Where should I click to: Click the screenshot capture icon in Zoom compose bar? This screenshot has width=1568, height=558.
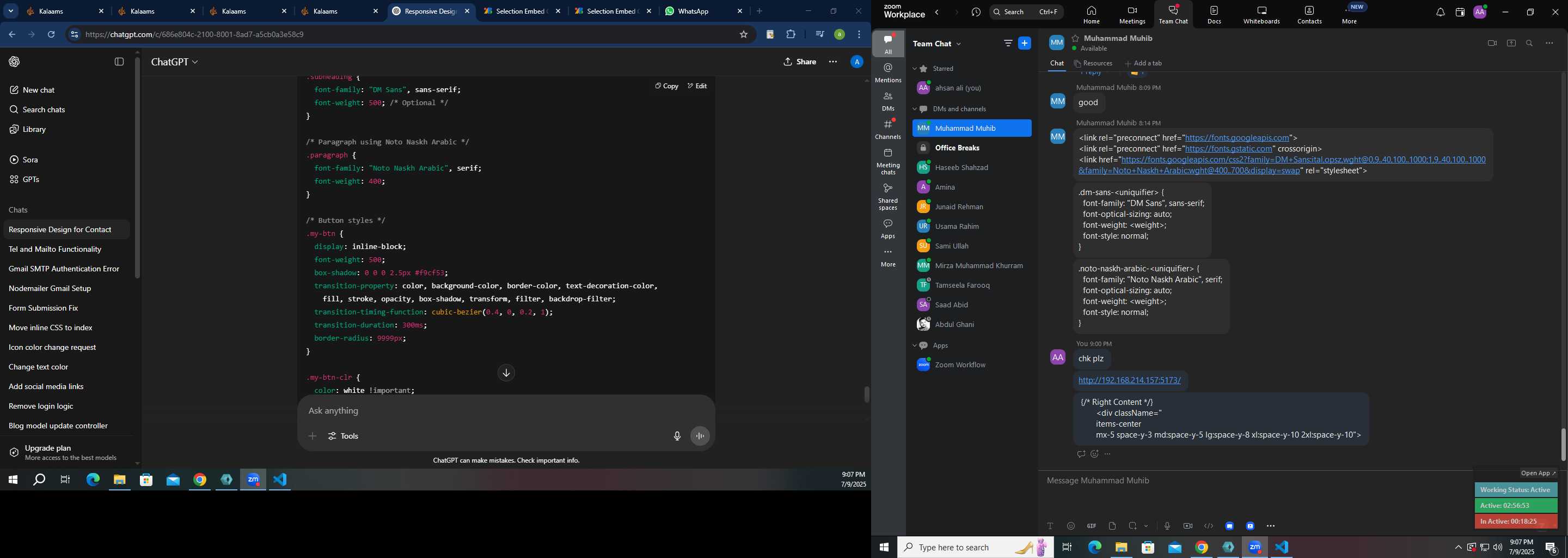[1133, 526]
